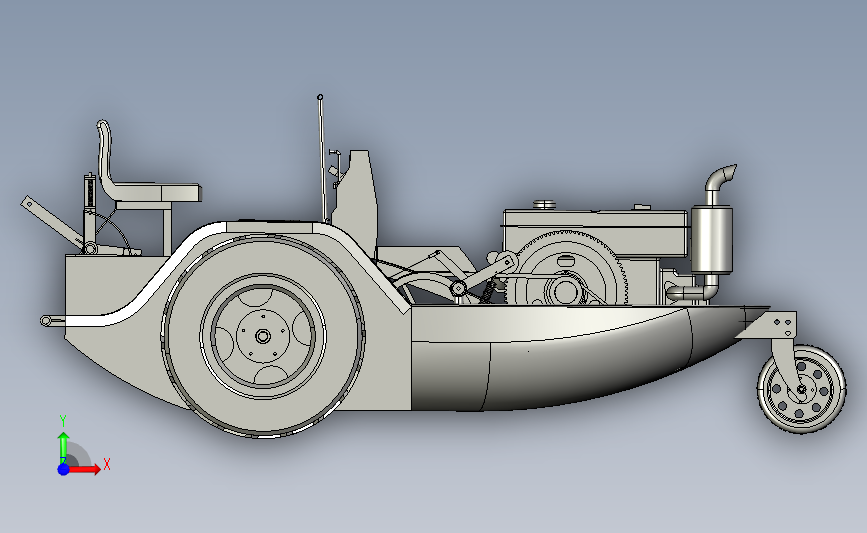Click the green Y axis arrow of the triad

click(64, 447)
